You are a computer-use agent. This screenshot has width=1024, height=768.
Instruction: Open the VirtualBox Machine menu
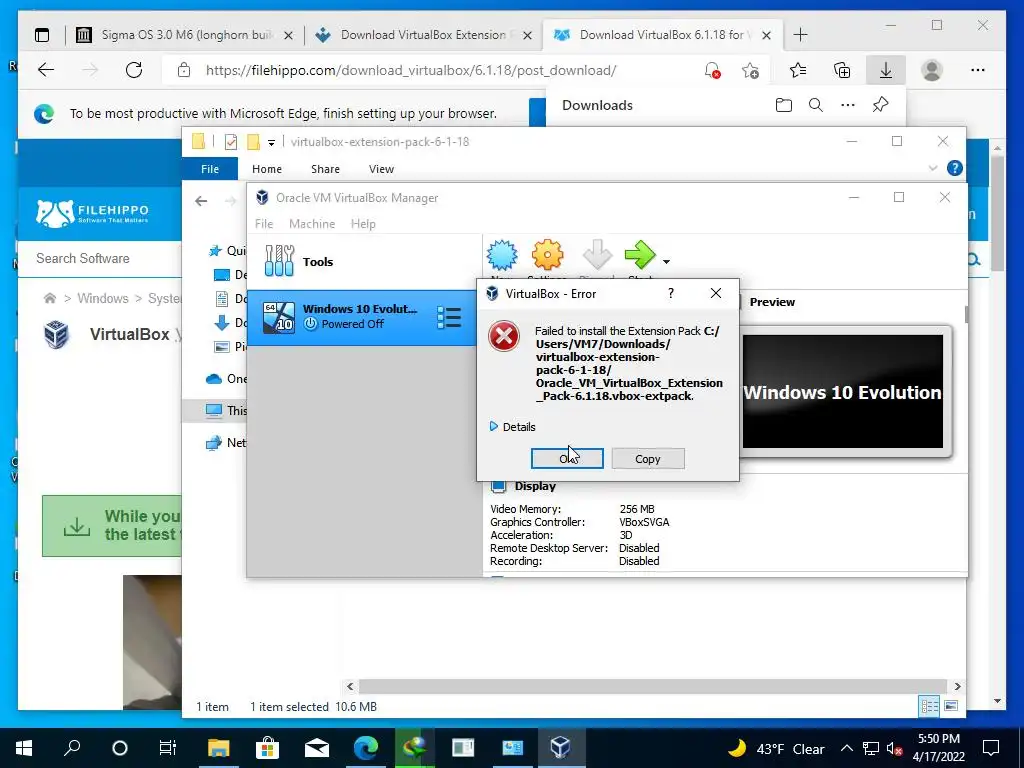(x=312, y=223)
